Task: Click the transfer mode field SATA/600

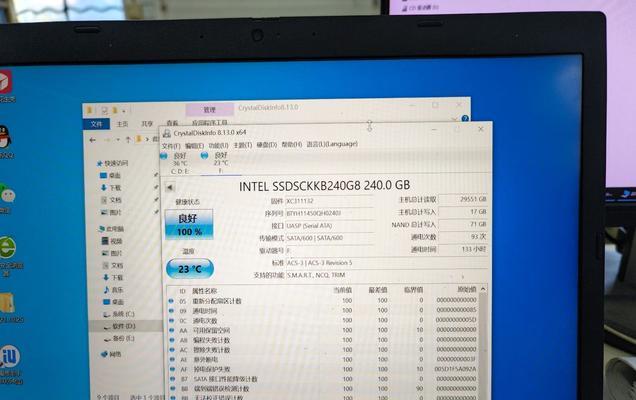Action: tap(329, 238)
